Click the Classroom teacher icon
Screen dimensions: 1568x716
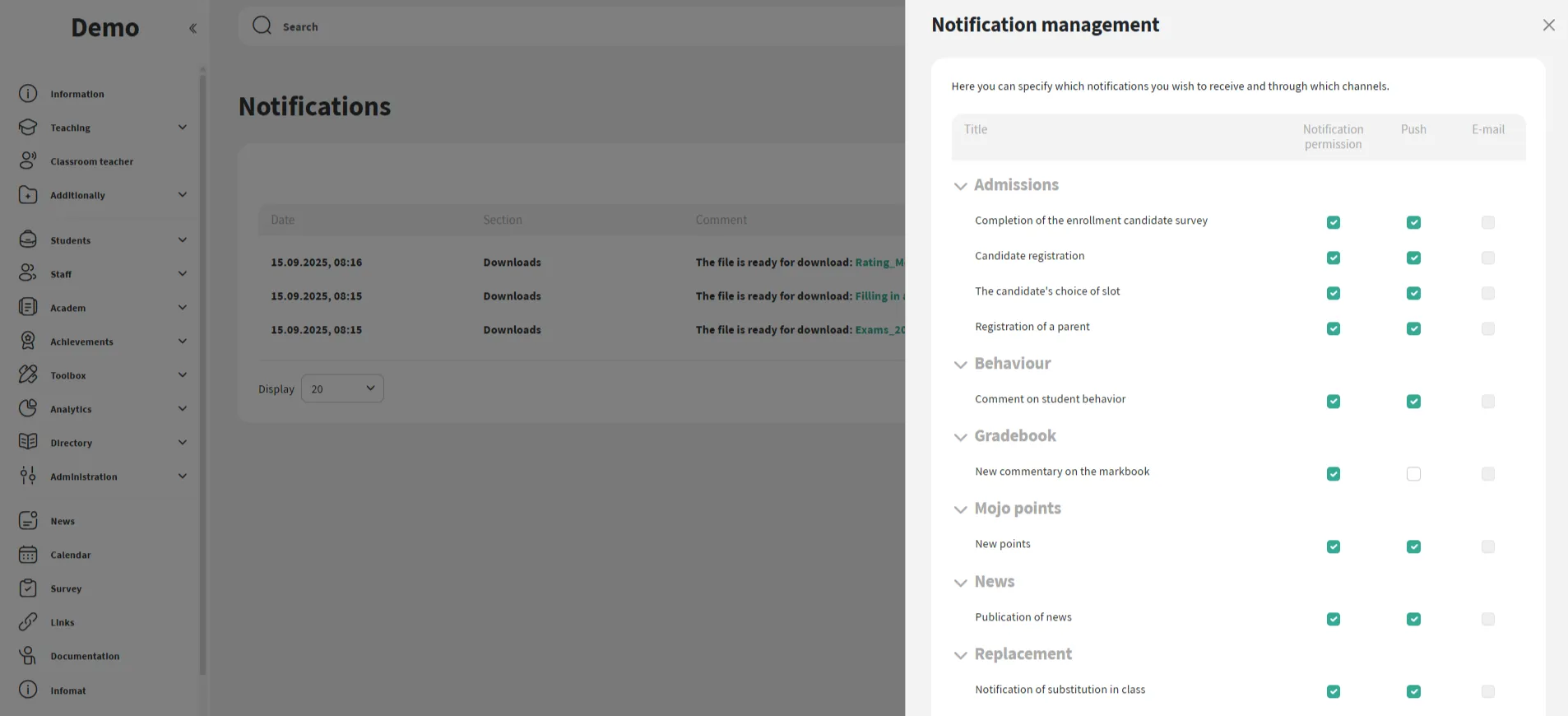(28, 160)
